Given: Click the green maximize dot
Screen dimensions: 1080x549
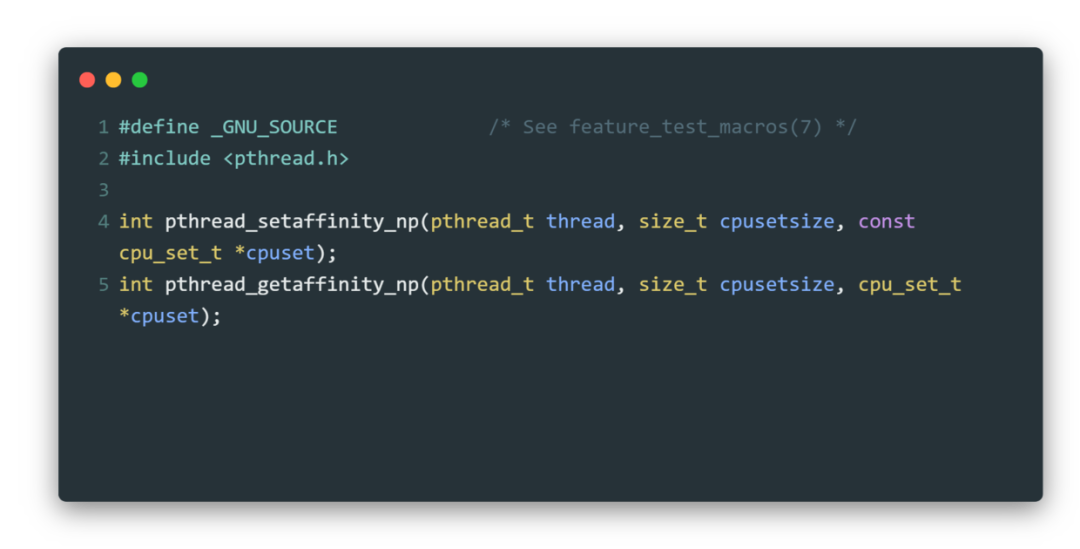Looking at the screenshot, I should [x=139, y=80].
